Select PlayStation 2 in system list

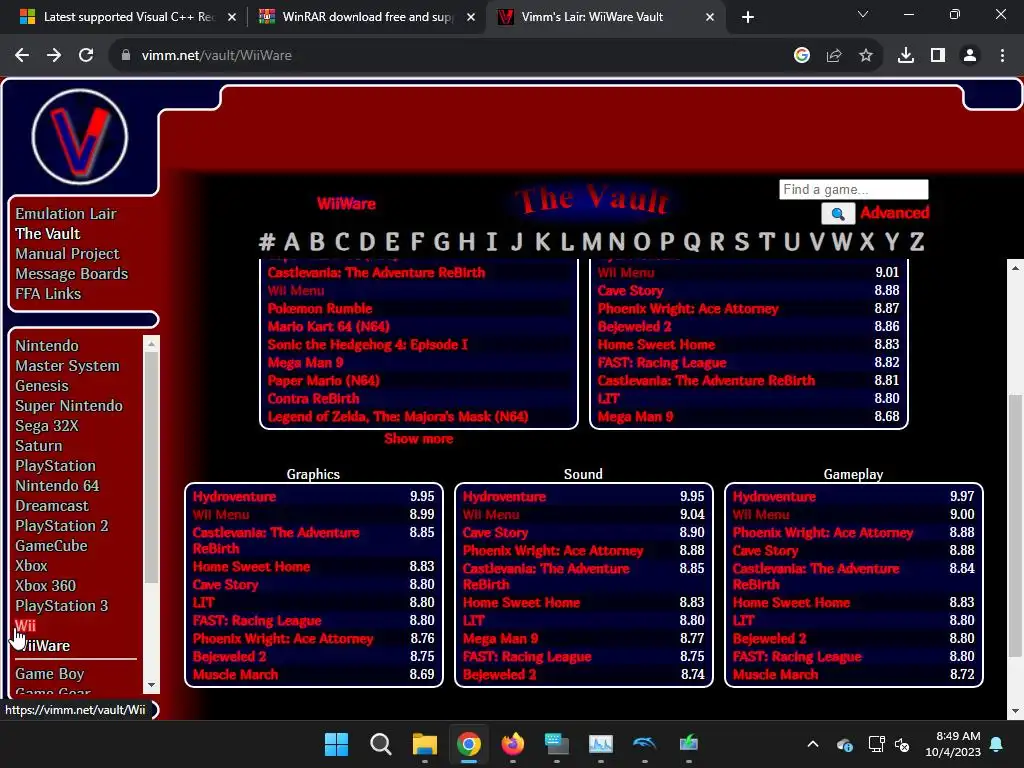[x=62, y=526]
